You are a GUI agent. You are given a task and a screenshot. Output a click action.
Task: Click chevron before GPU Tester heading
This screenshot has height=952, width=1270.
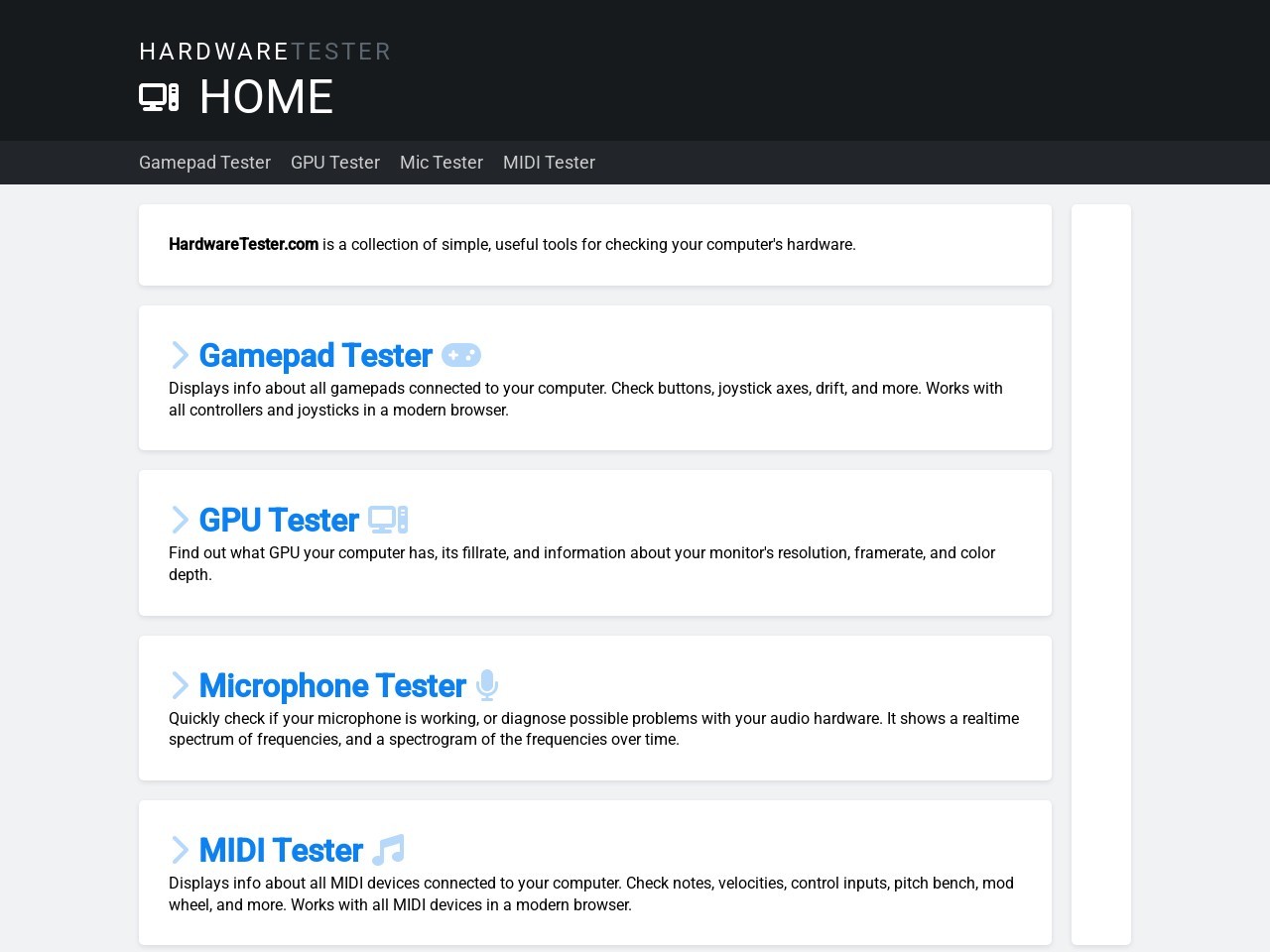point(180,520)
